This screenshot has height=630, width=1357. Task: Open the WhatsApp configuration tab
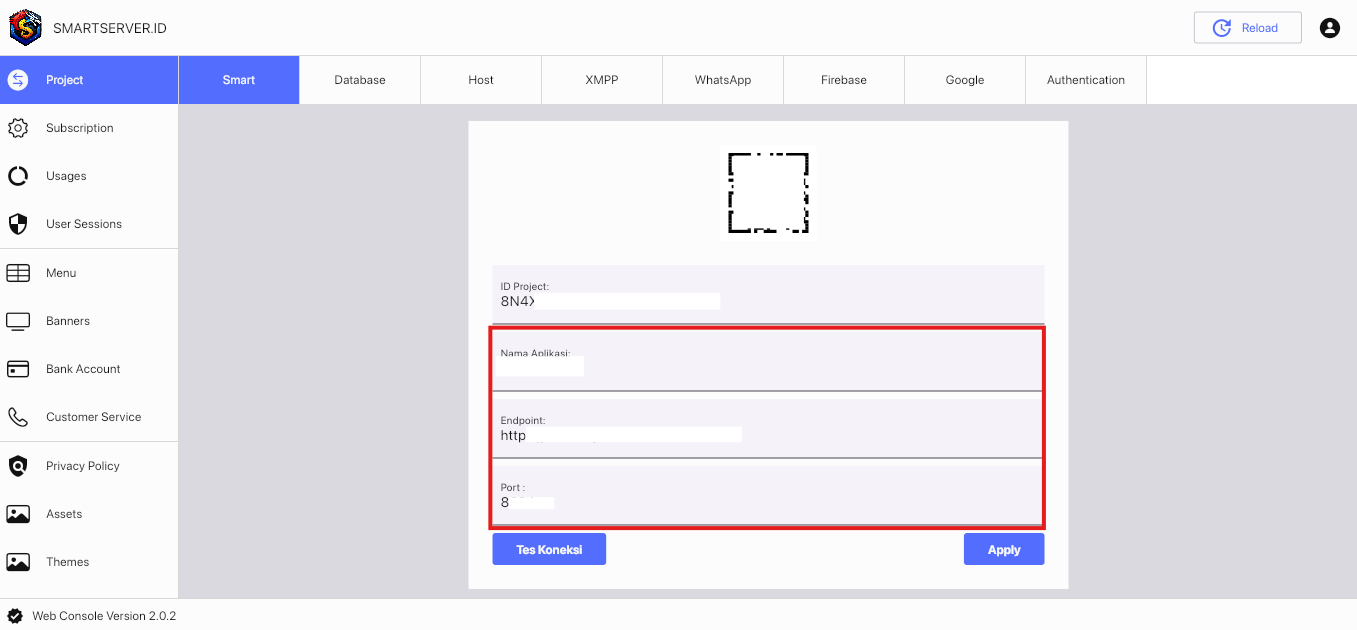pos(722,79)
